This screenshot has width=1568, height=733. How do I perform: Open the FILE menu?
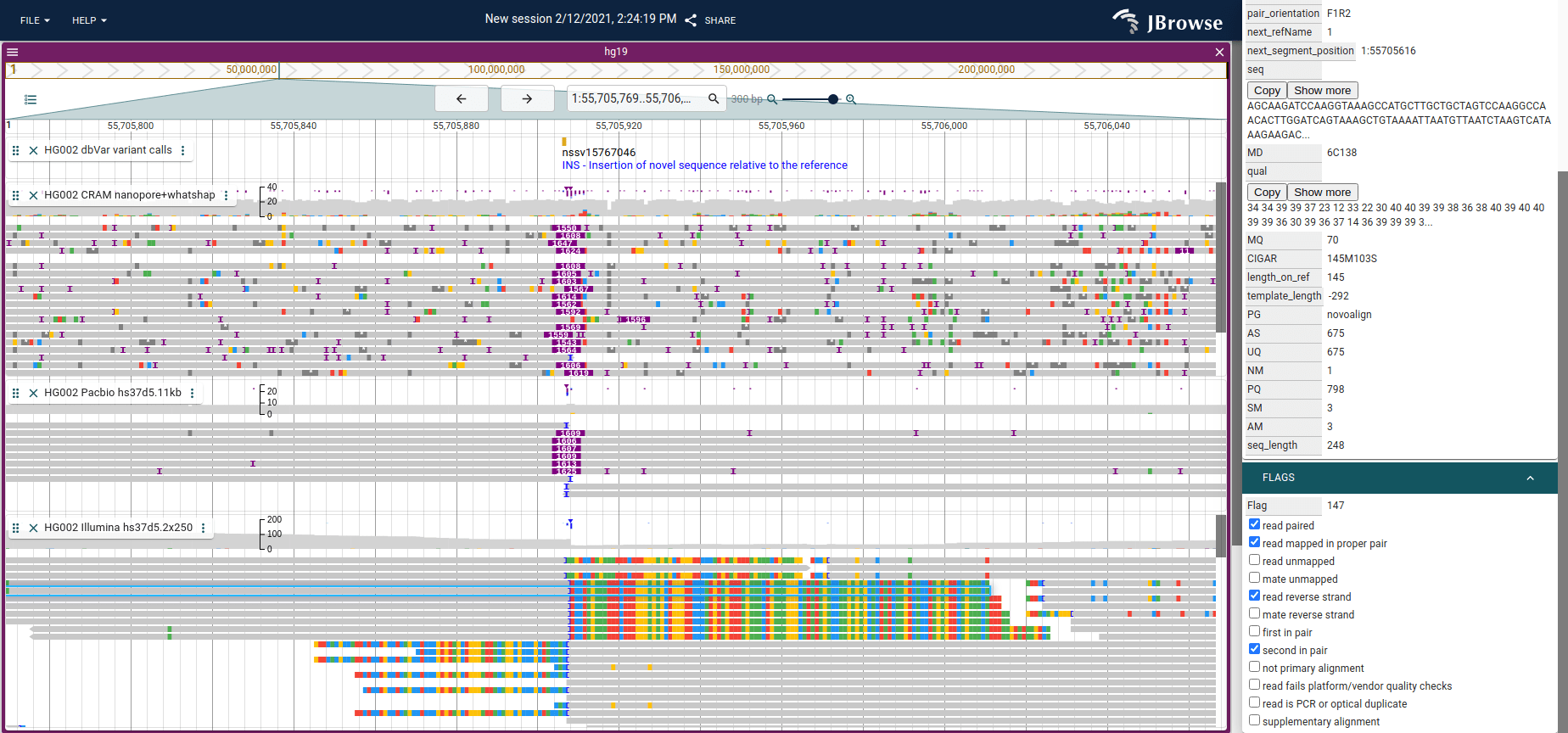[35, 20]
